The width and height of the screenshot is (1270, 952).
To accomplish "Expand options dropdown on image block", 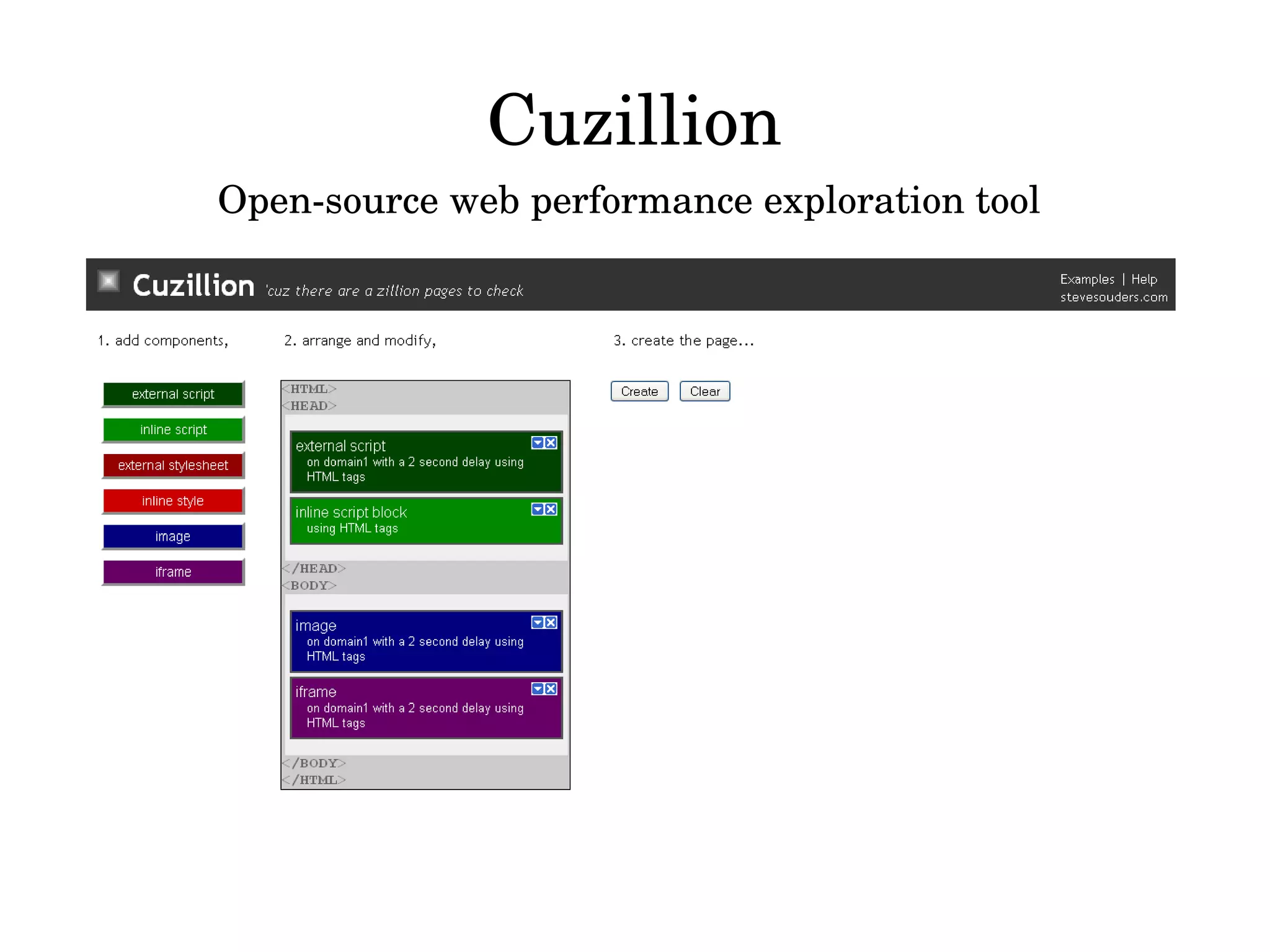I will pyautogui.click(x=538, y=623).
